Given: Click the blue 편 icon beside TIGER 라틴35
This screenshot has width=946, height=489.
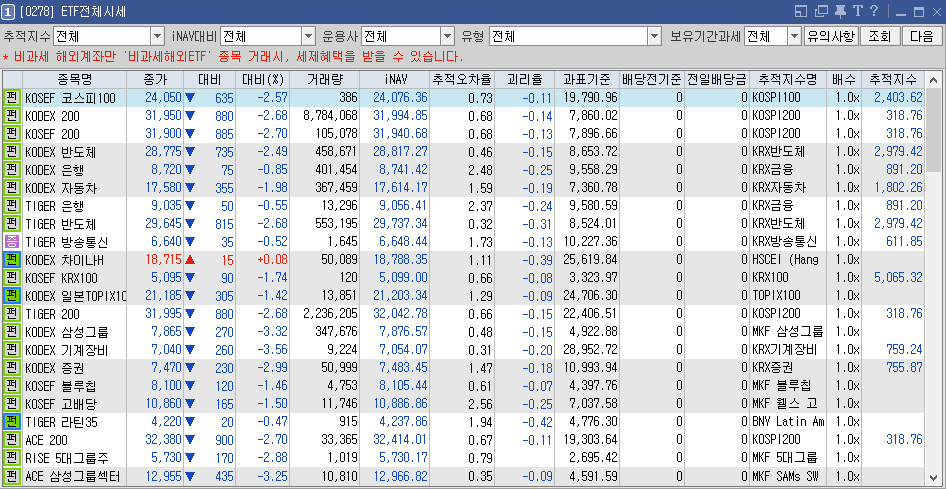Looking at the screenshot, I should click(x=12, y=422).
